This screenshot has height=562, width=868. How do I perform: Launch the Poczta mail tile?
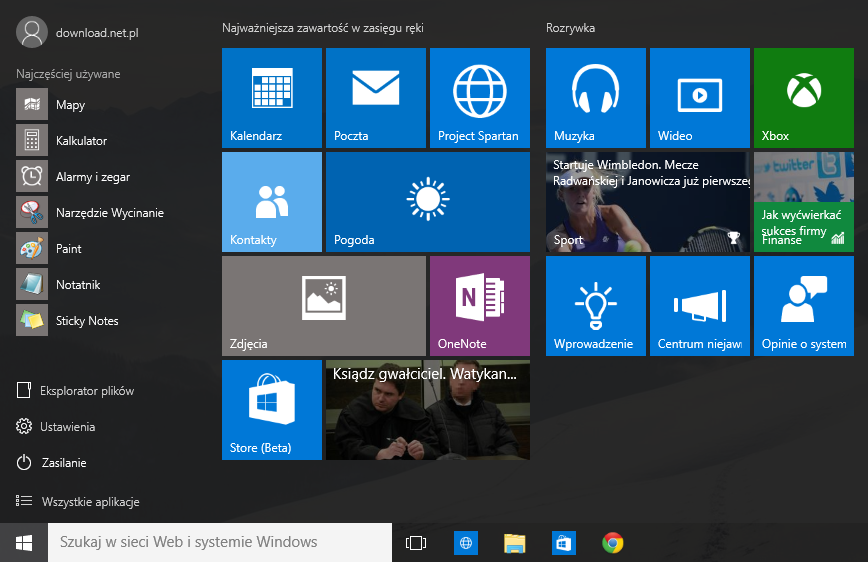[x=376, y=98]
